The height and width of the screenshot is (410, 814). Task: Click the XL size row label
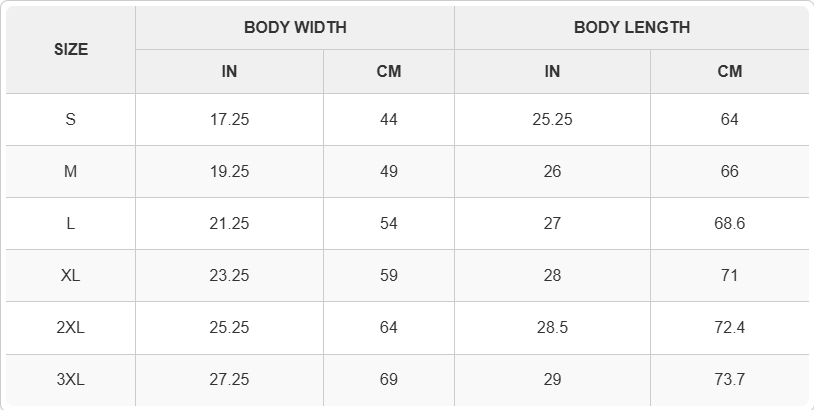(x=71, y=275)
